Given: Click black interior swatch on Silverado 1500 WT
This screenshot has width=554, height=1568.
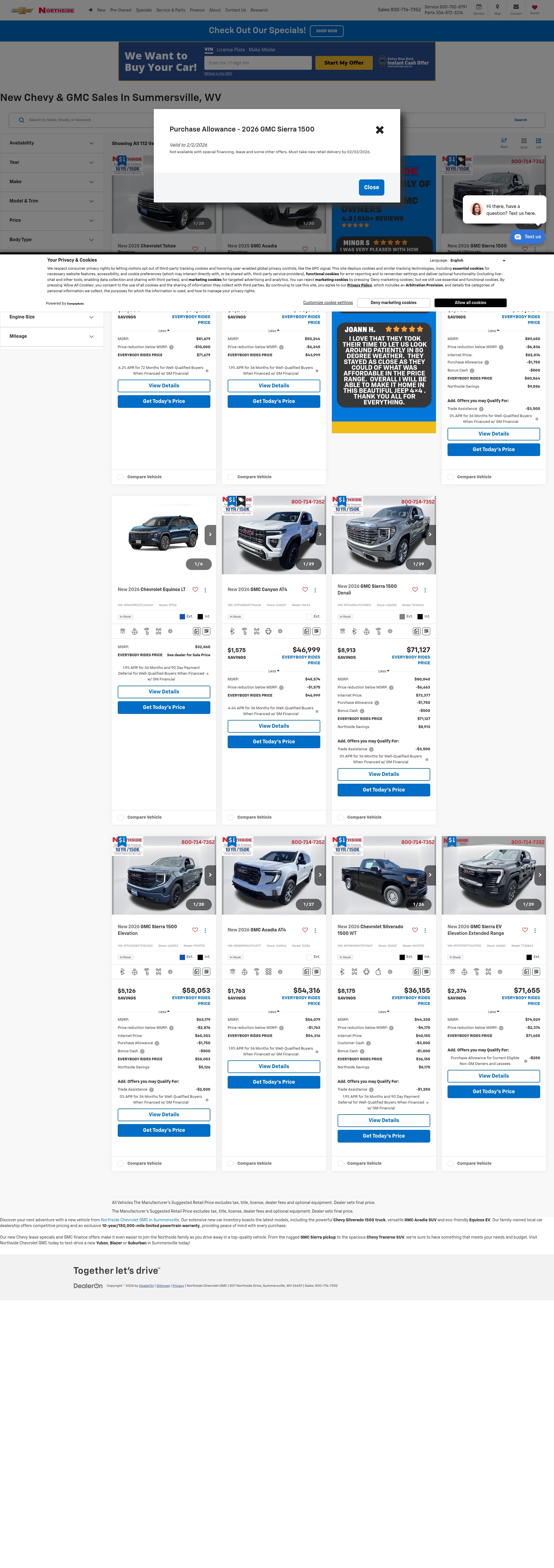Looking at the screenshot, I should pos(420,957).
